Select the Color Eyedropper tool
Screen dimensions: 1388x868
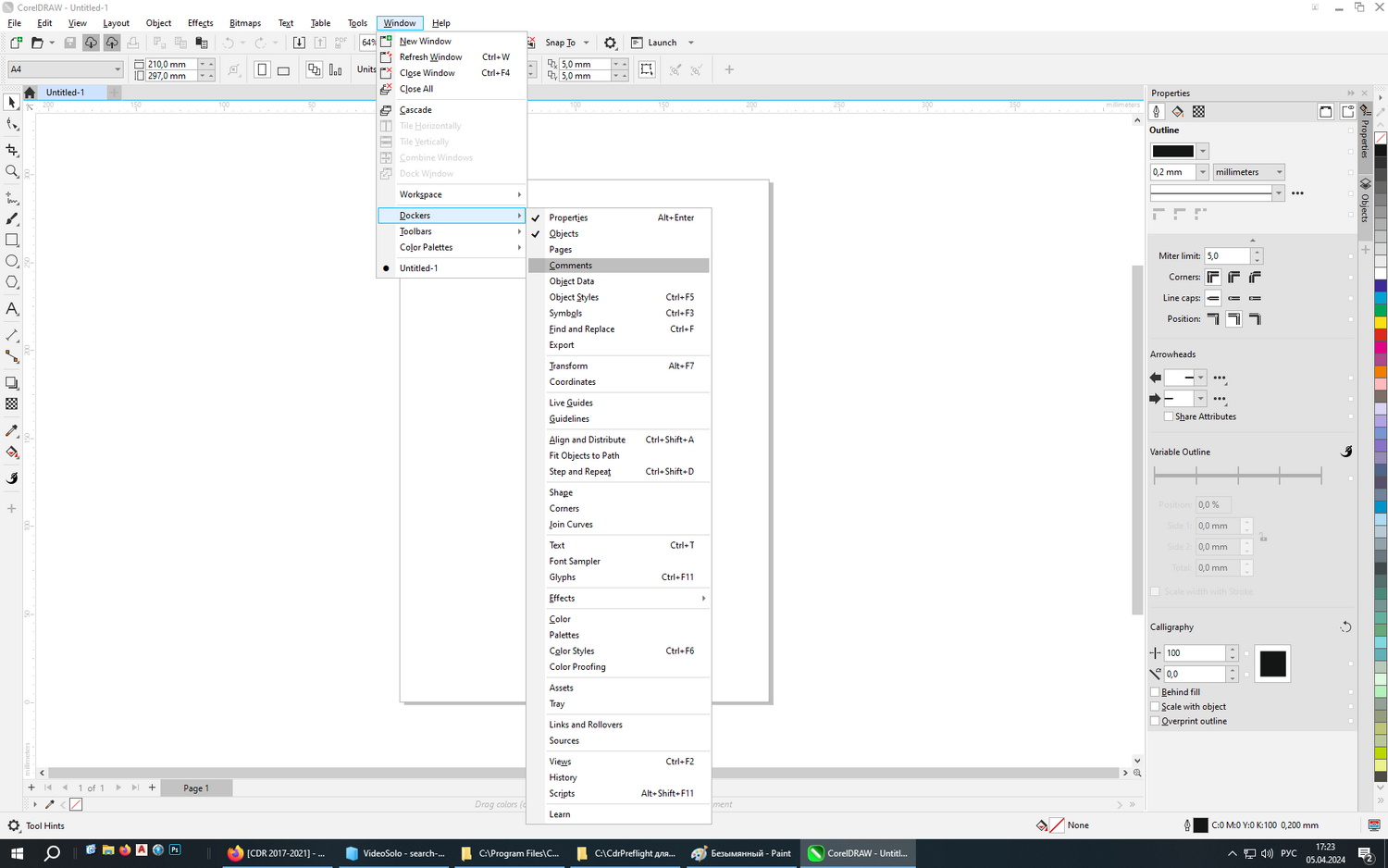click(12, 431)
